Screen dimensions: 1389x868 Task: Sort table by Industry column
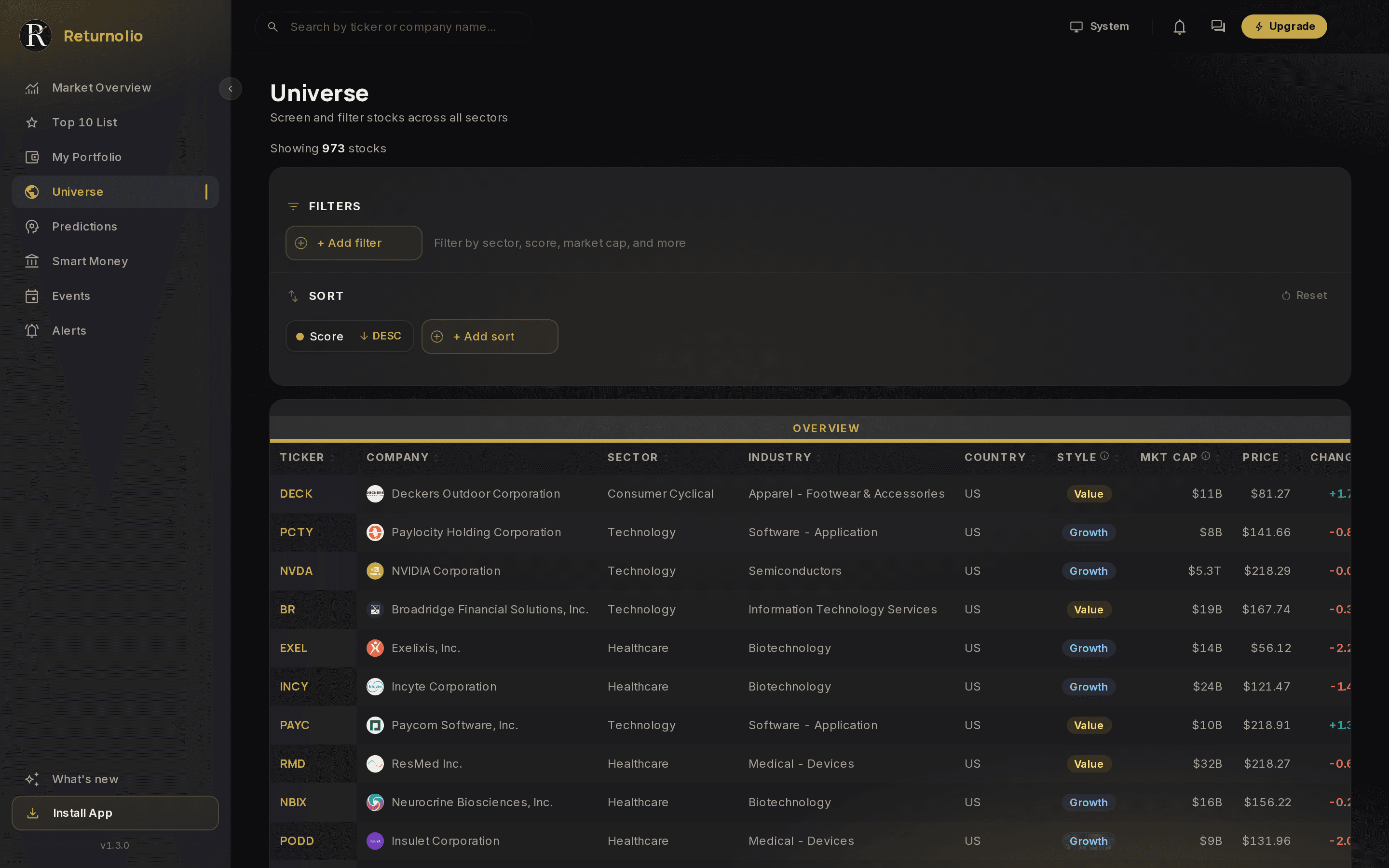tap(785, 458)
